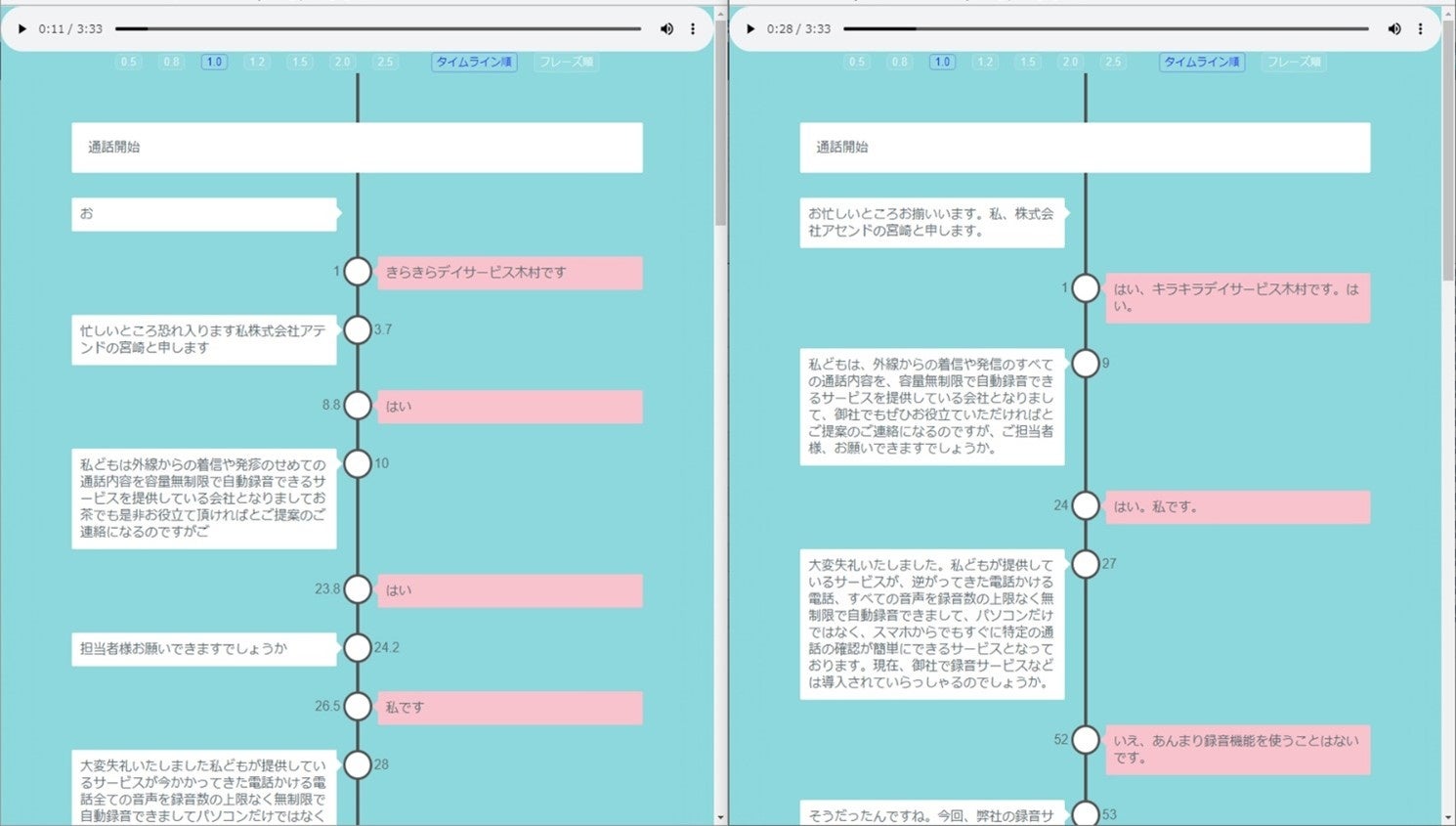
Task: Select right はい。私です。 pink bubble
Action: coord(1238,507)
